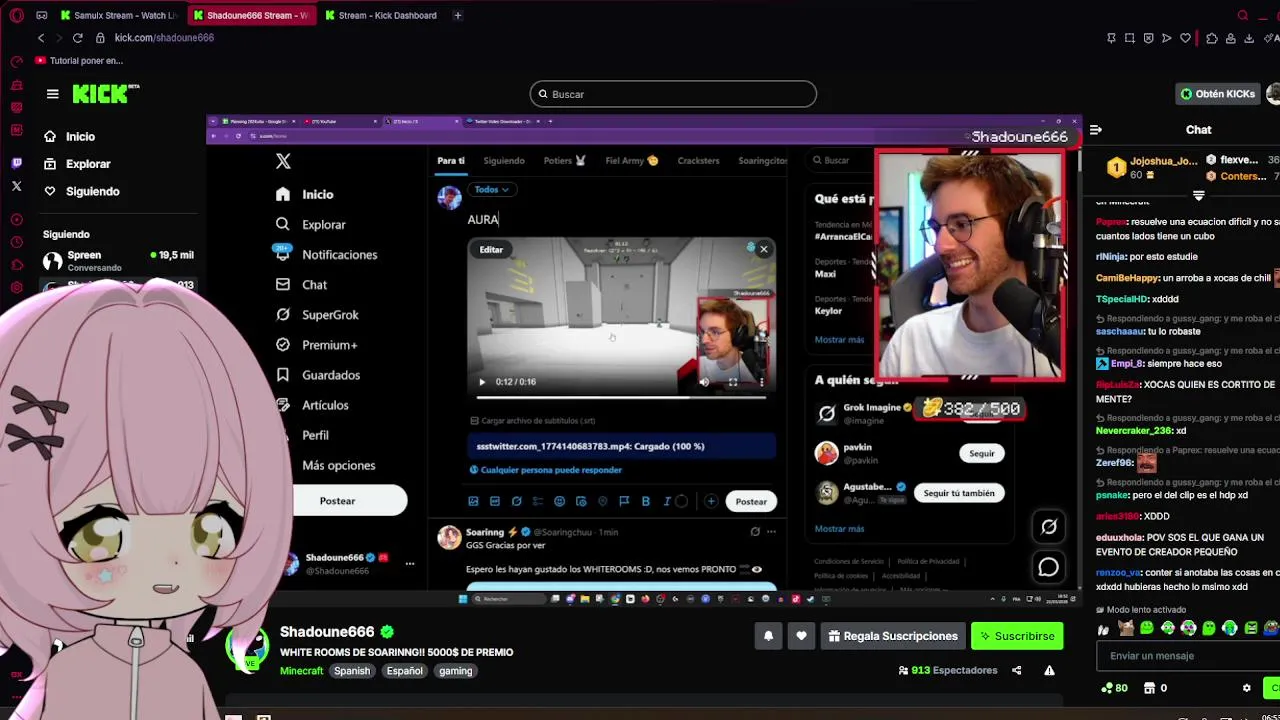Open the Kick profile avatar menu
This screenshot has width=1280, height=720.
pos(1273,94)
